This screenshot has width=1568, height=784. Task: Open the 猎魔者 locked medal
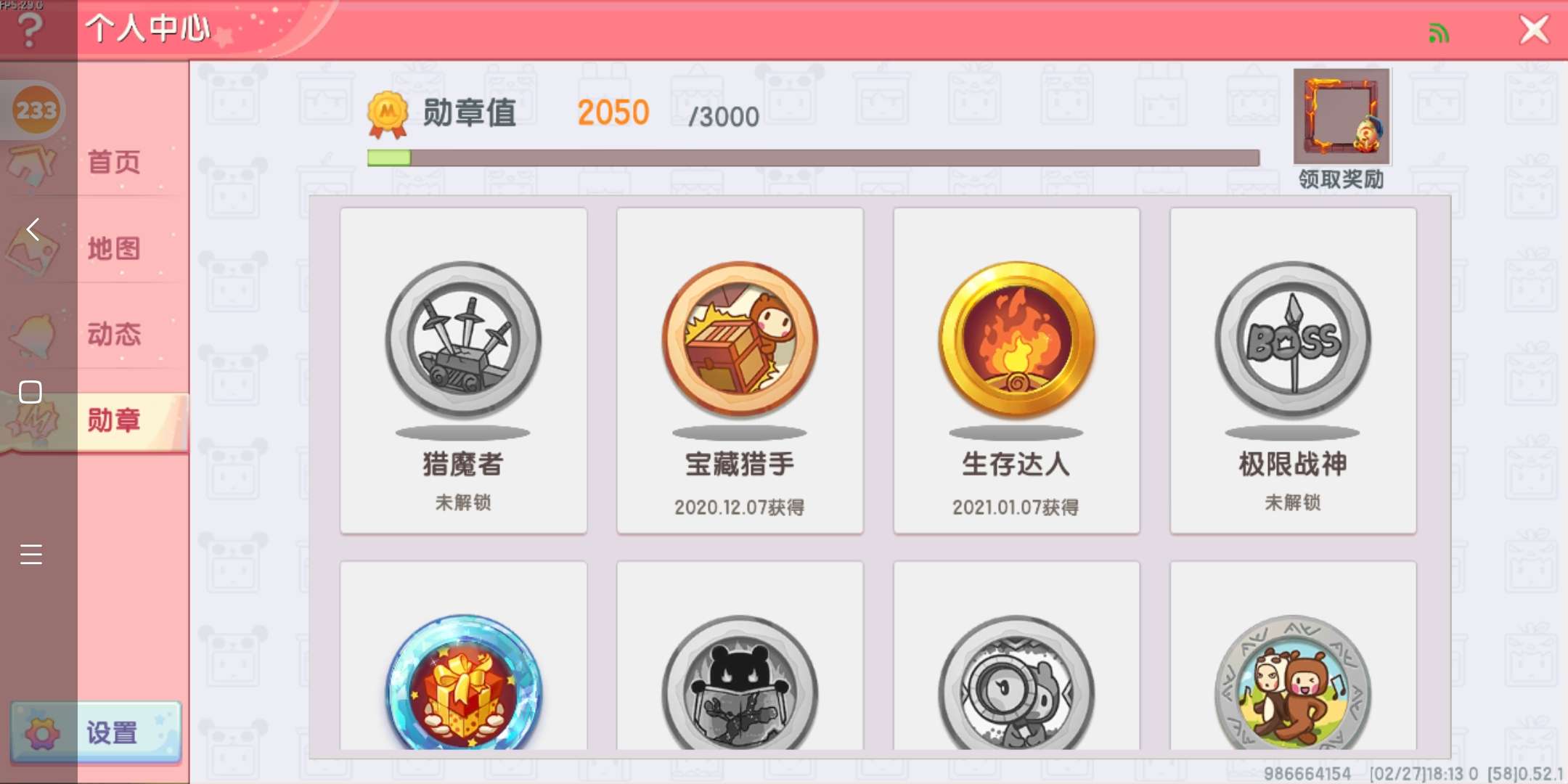click(x=463, y=371)
